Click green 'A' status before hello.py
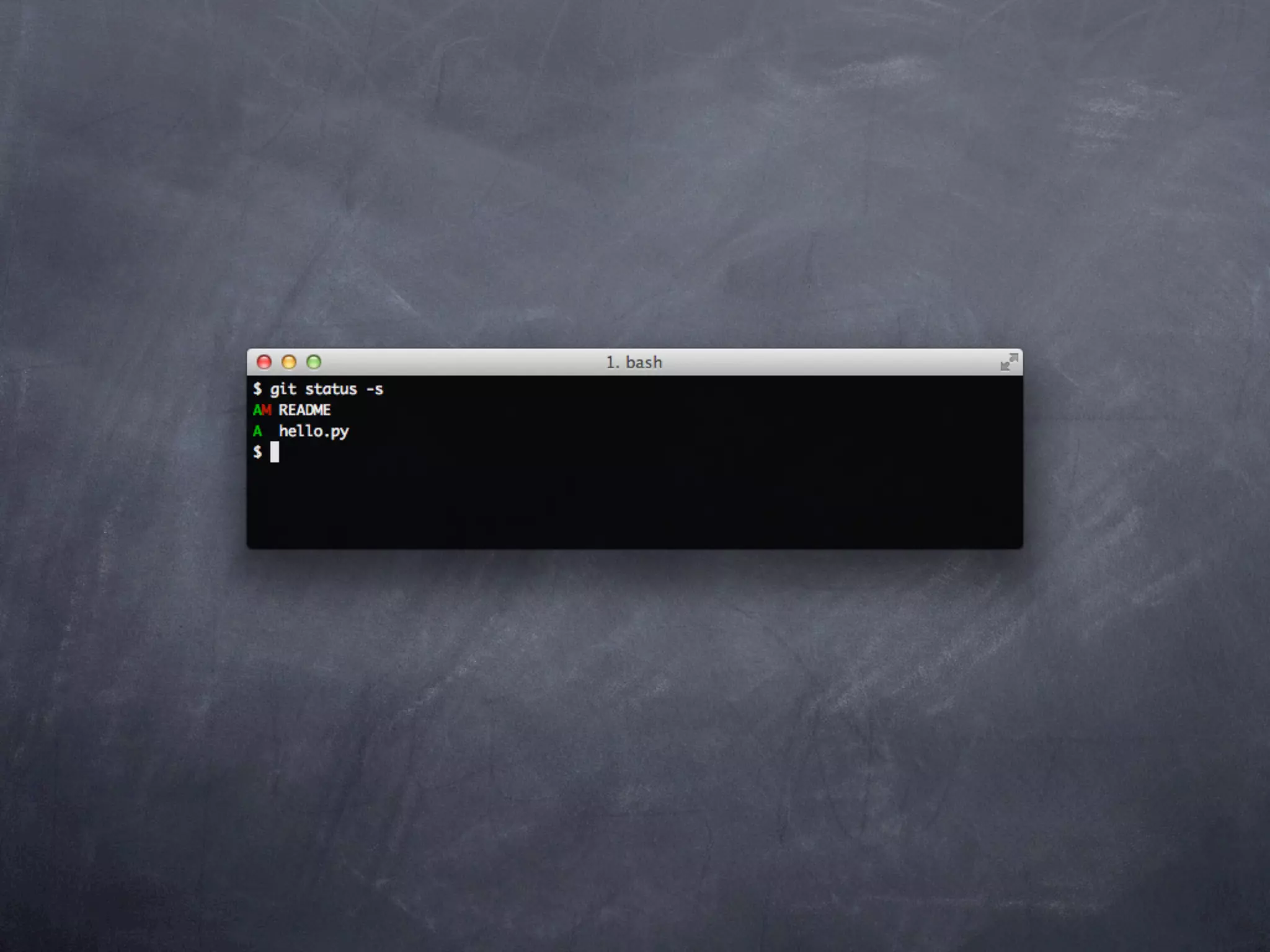Viewport: 1270px width, 952px height. point(257,431)
